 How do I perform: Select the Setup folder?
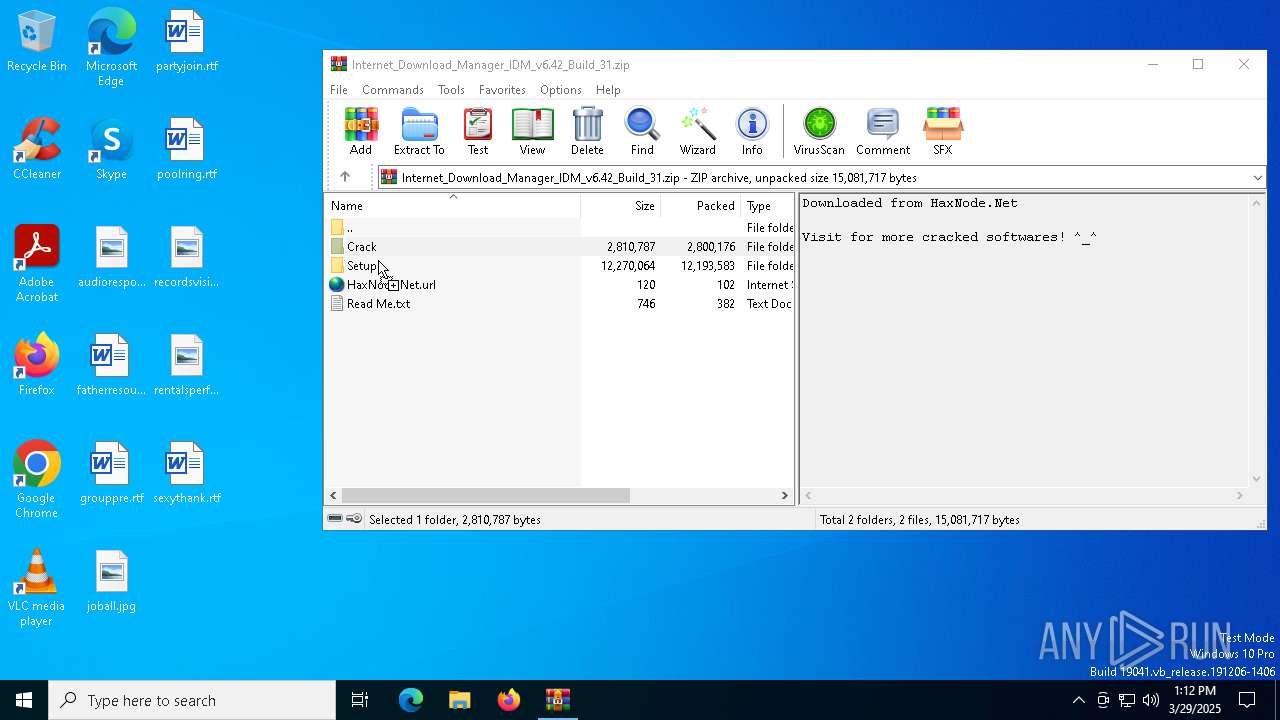click(560, 265)
